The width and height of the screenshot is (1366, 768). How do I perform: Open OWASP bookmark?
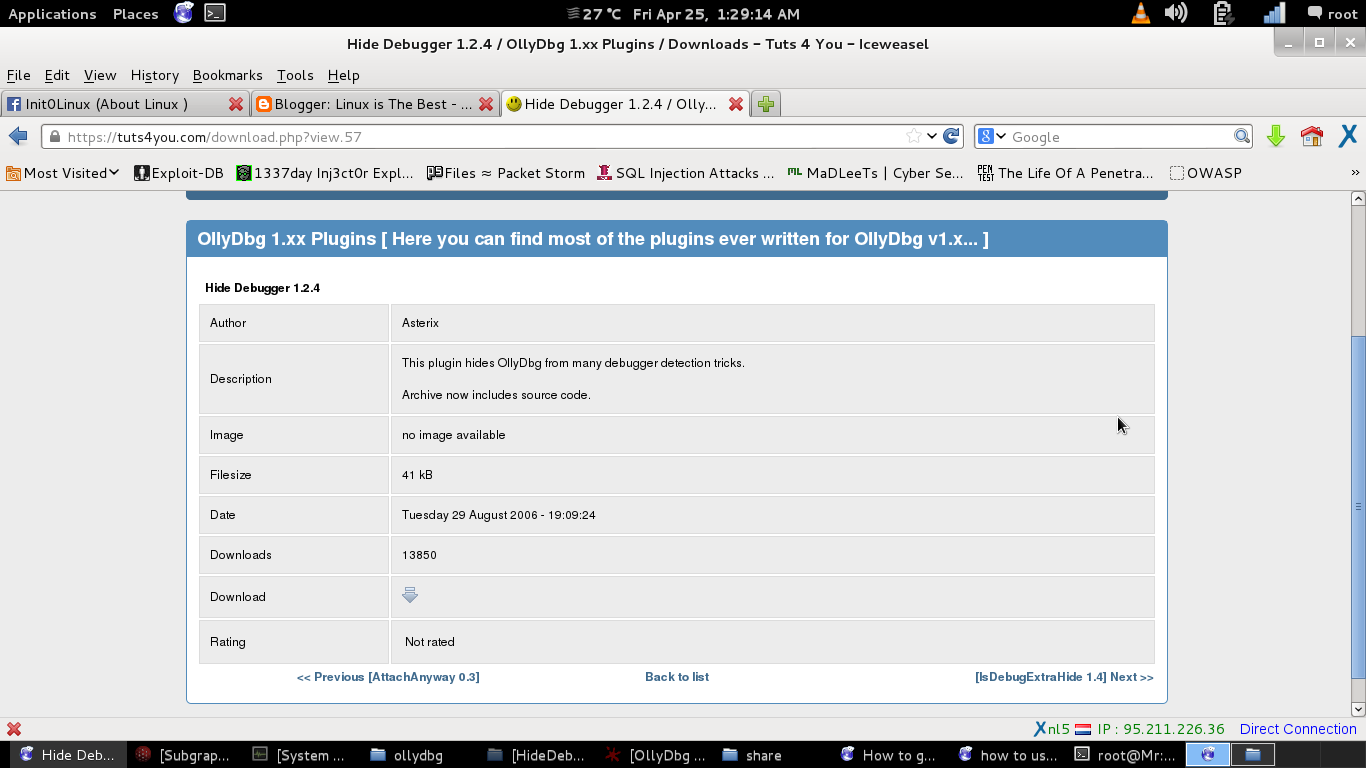pyautogui.click(x=1206, y=173)
